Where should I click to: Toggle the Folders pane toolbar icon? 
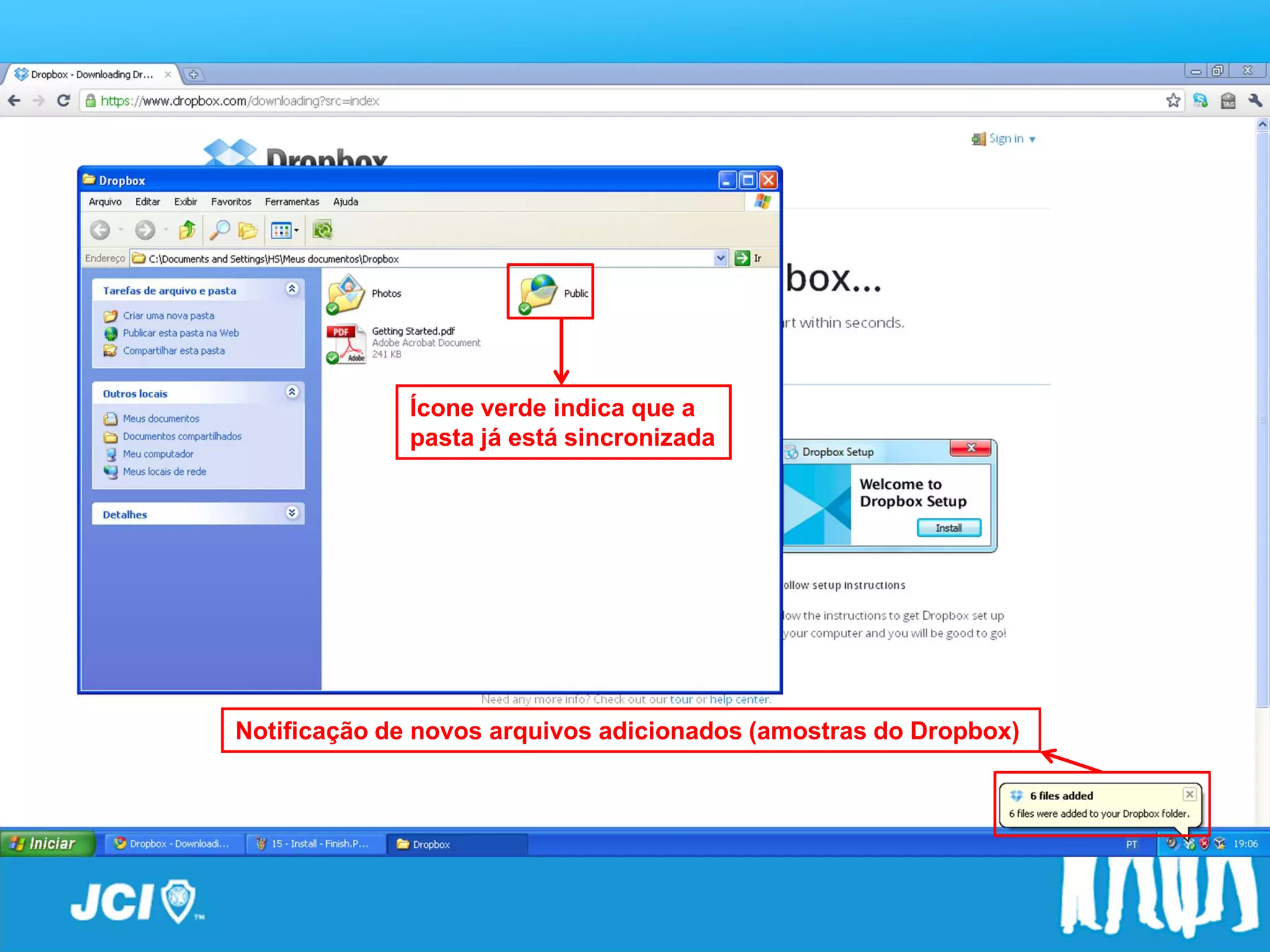[248, 231]
